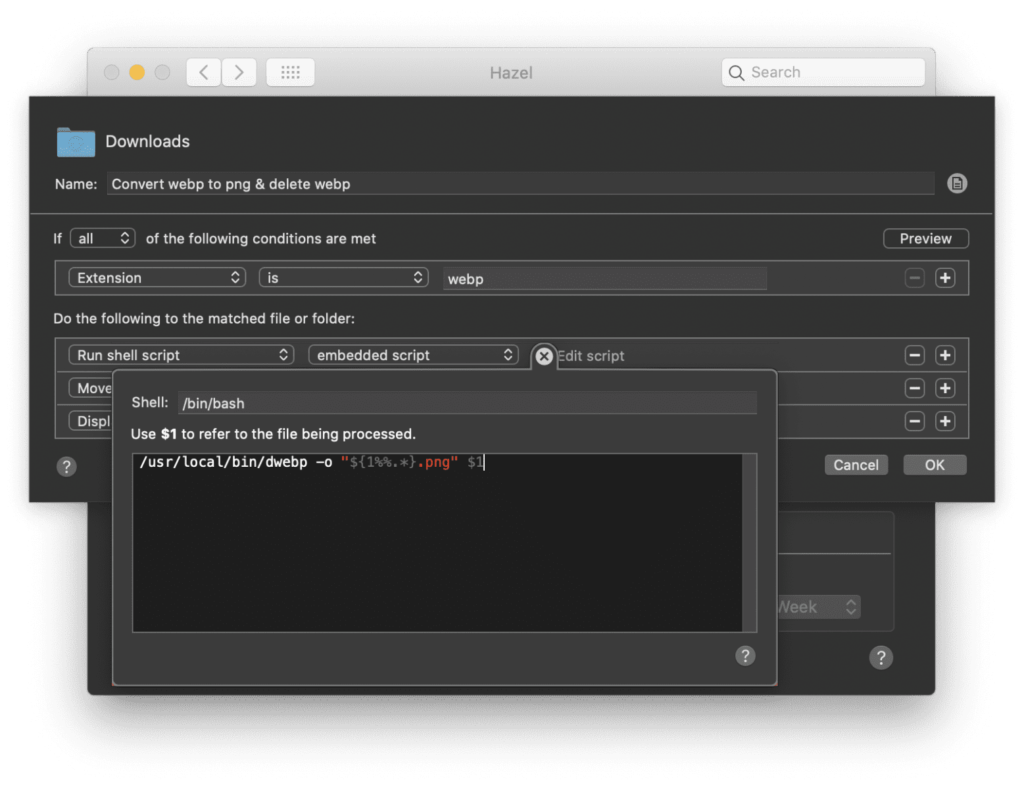Open the show-all grid icon in toolbar
The height and width of the screenshot is (789, 1024).
coord(290,72)
